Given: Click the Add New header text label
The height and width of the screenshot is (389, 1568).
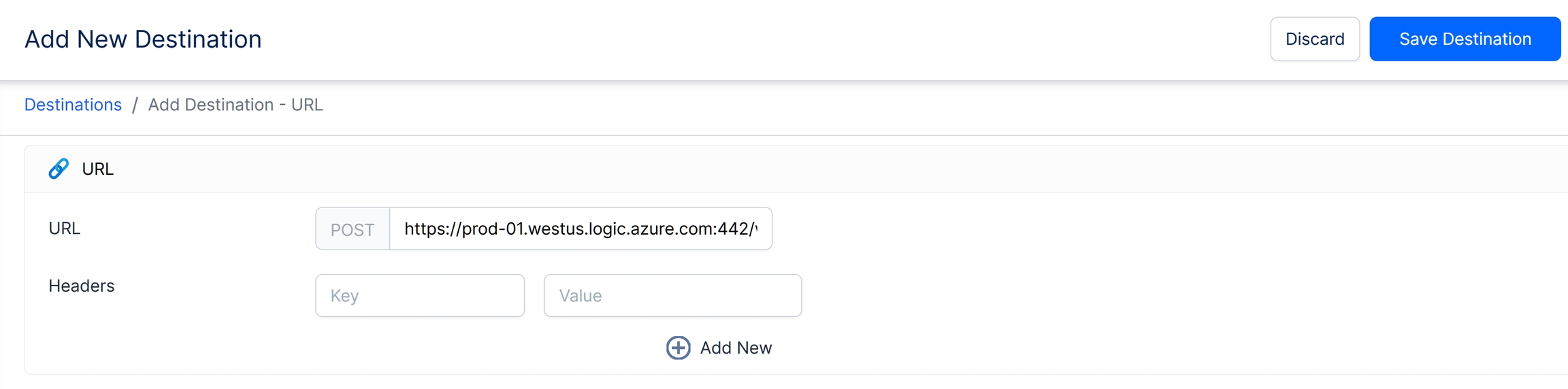Looking at the screenshot, I should click(x=736, y=348).
